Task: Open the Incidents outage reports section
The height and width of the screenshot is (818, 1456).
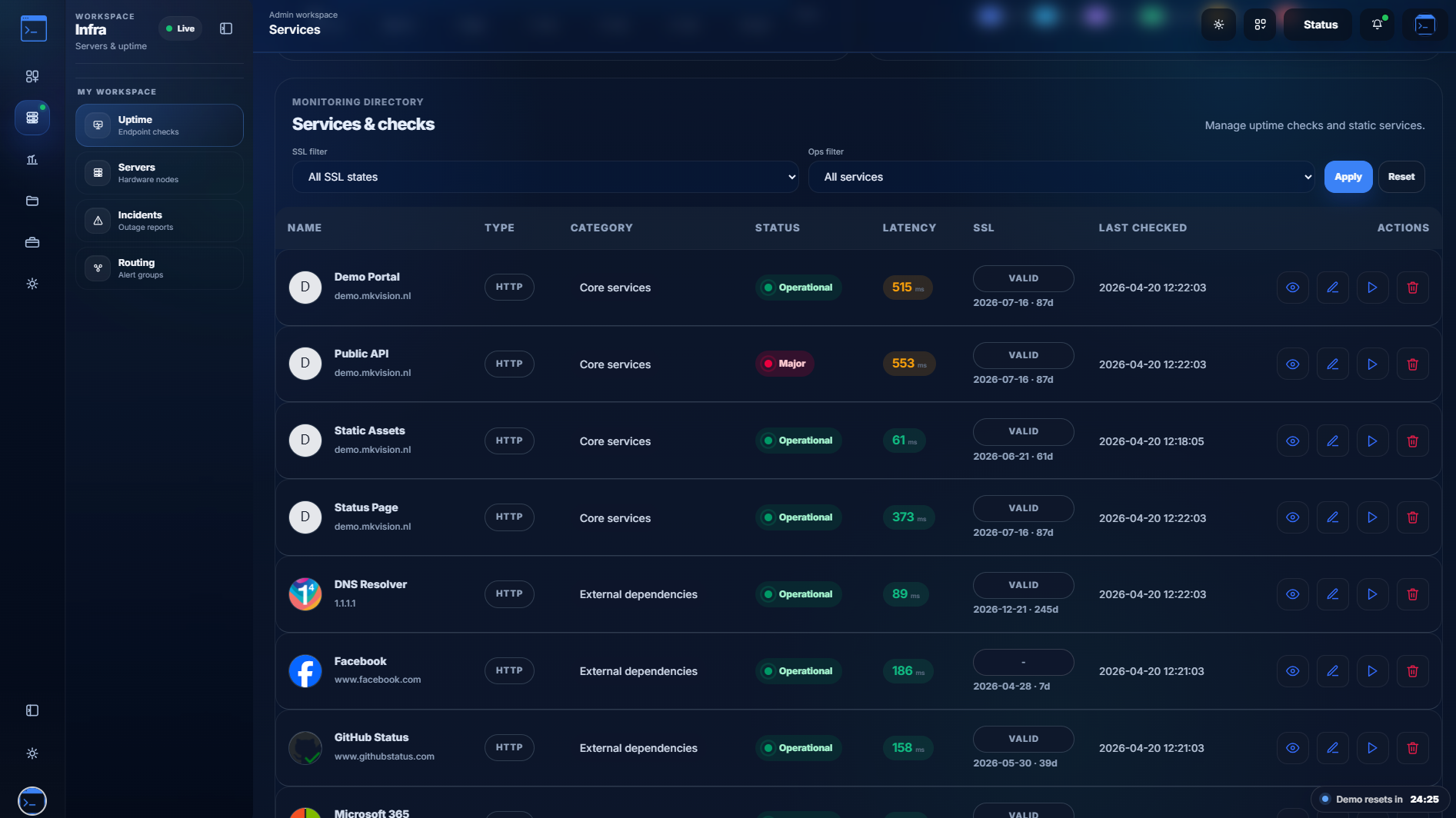Action: coord(159,221)
